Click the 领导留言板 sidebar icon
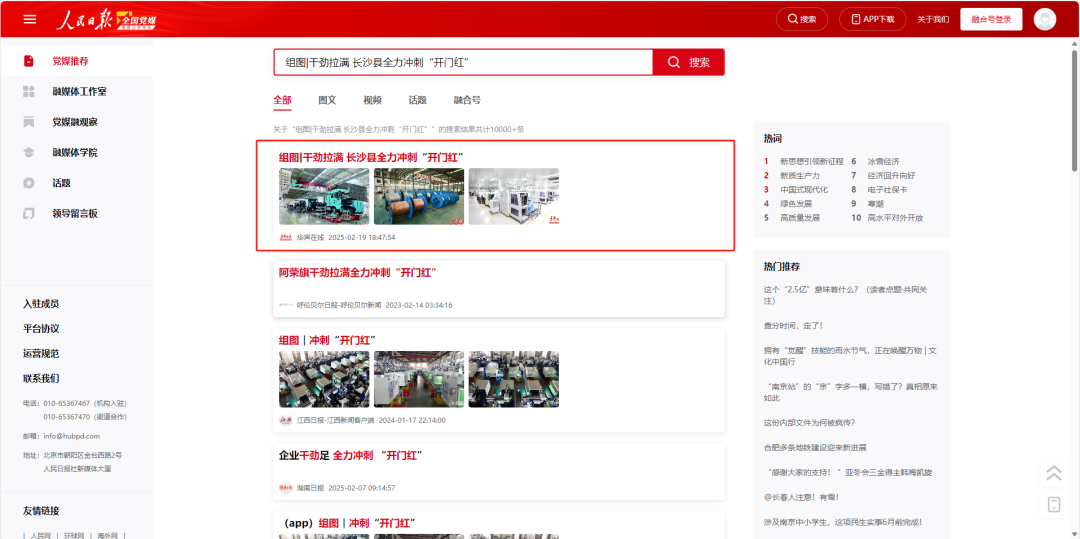This screenshot has width=1080, height=539. point(29,213)
